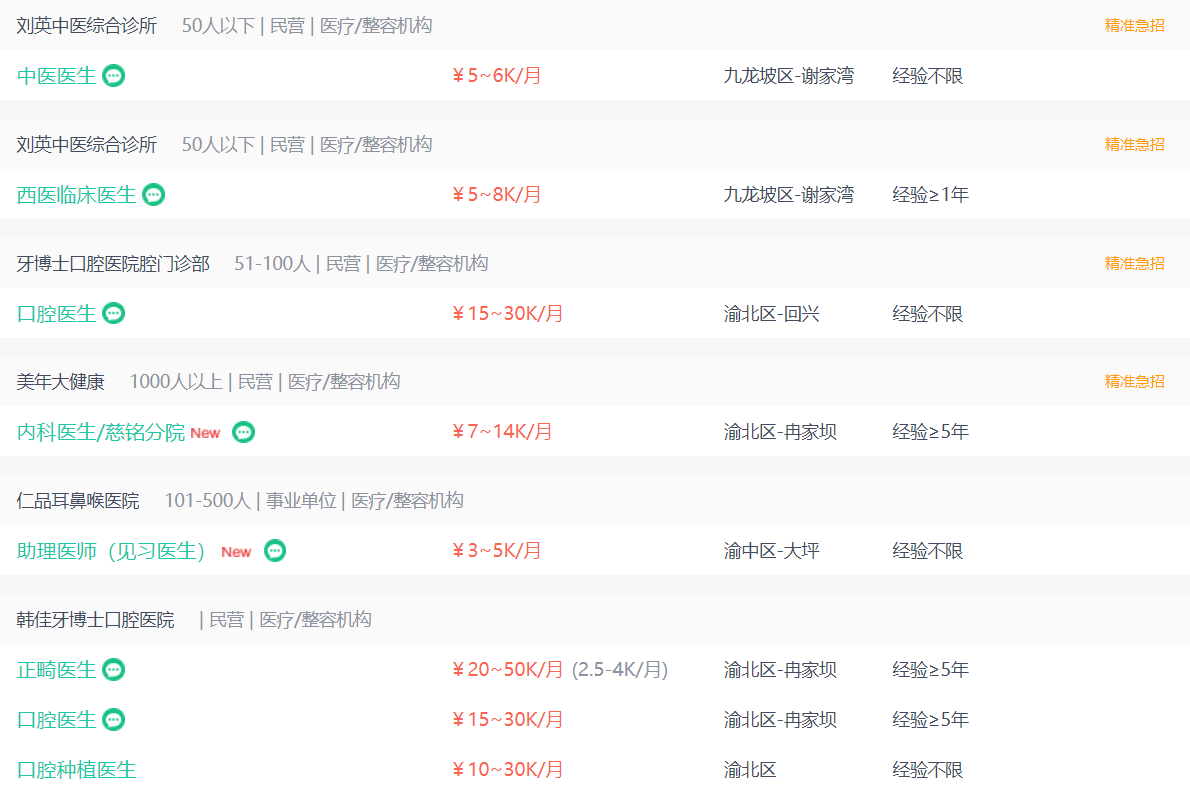Image resolution: width=1190 pixels, height=795 pixels.
Task: Open the 口腔种植医生 job listing
Action: coord(76,769)
